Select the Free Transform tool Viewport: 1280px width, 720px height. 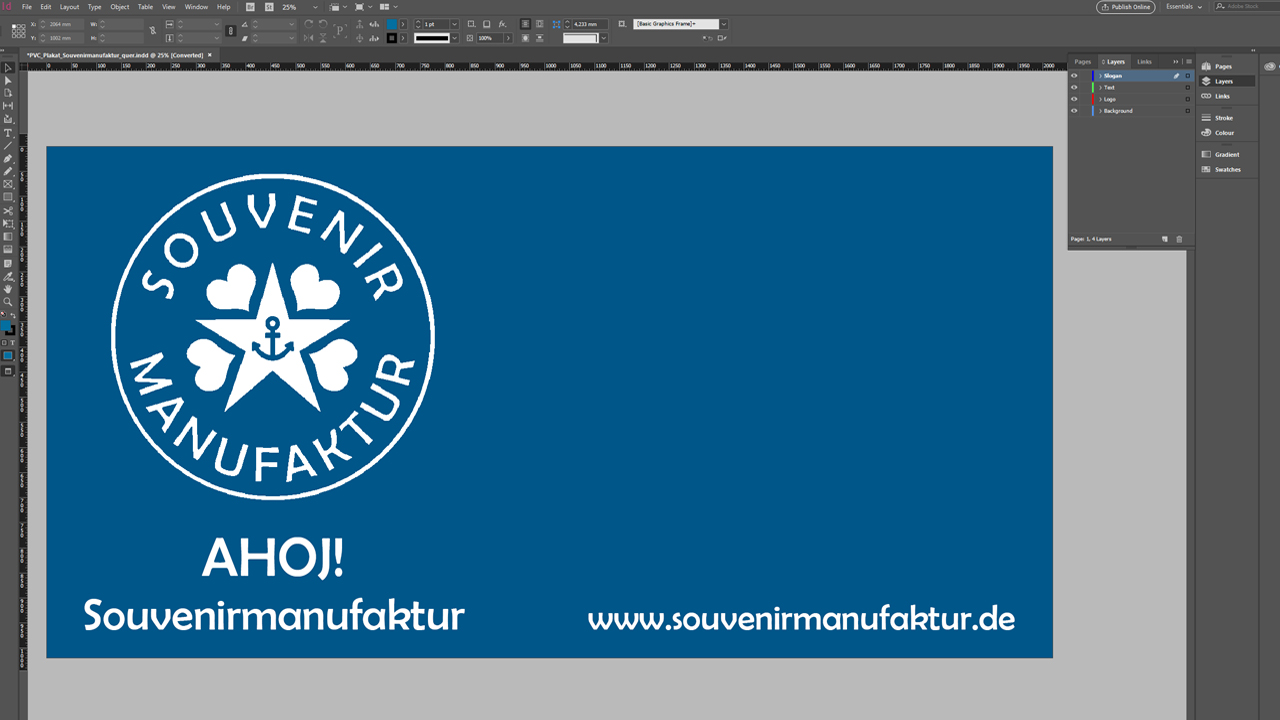pyautogui.click(x=8, y=223)
